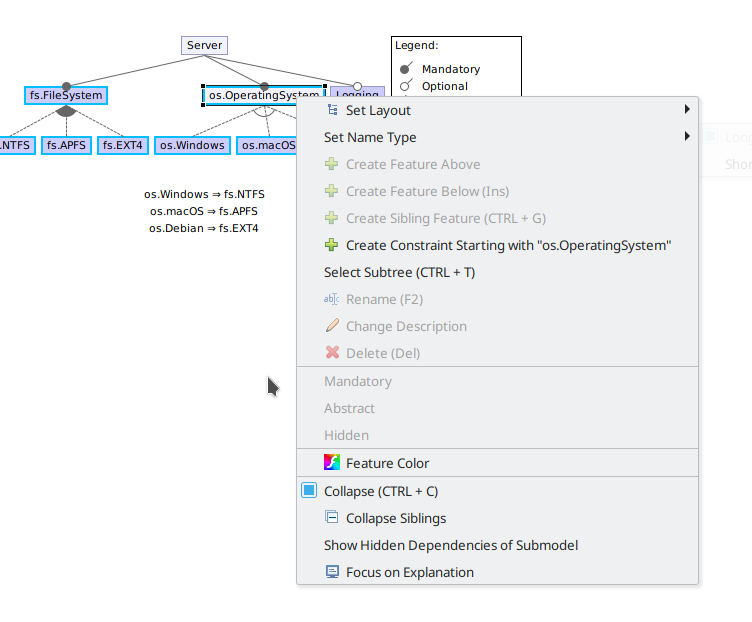Click the Legend: title
The height and width of the screenshot is (622, 752).
click(417, 45)
